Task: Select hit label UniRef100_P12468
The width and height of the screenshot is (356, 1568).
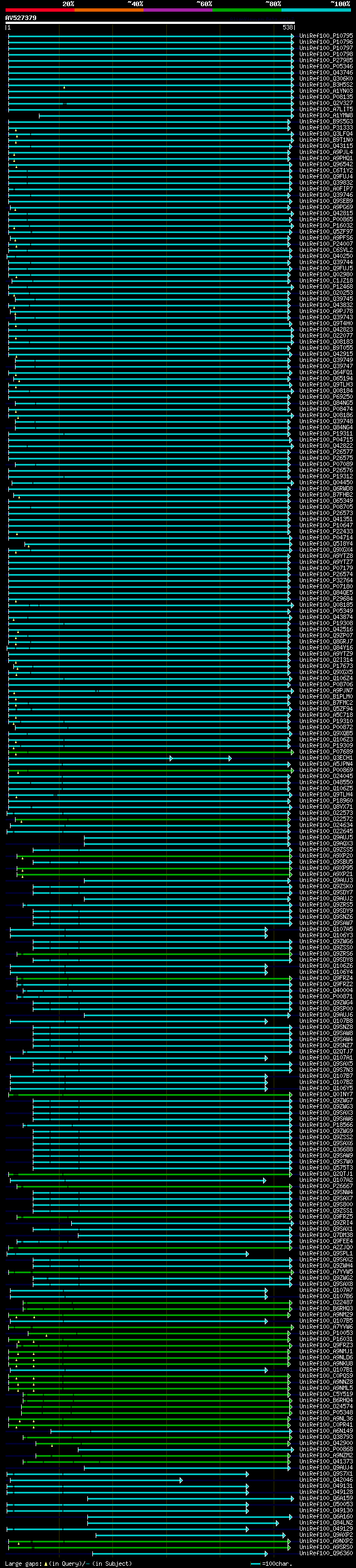Action: [326, 286]
